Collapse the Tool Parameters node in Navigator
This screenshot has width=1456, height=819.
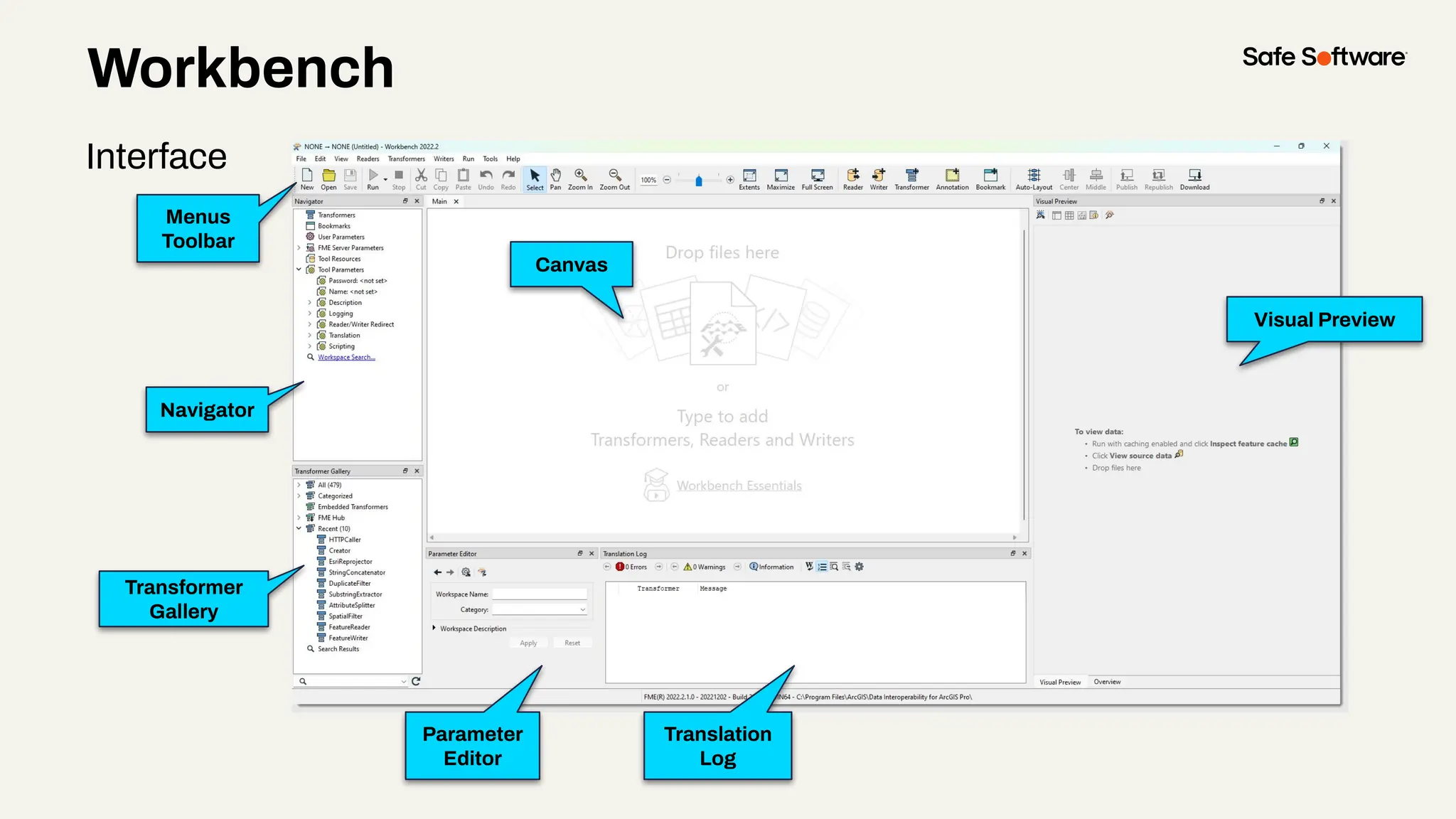pyautogui.click(x=299, y=270)
